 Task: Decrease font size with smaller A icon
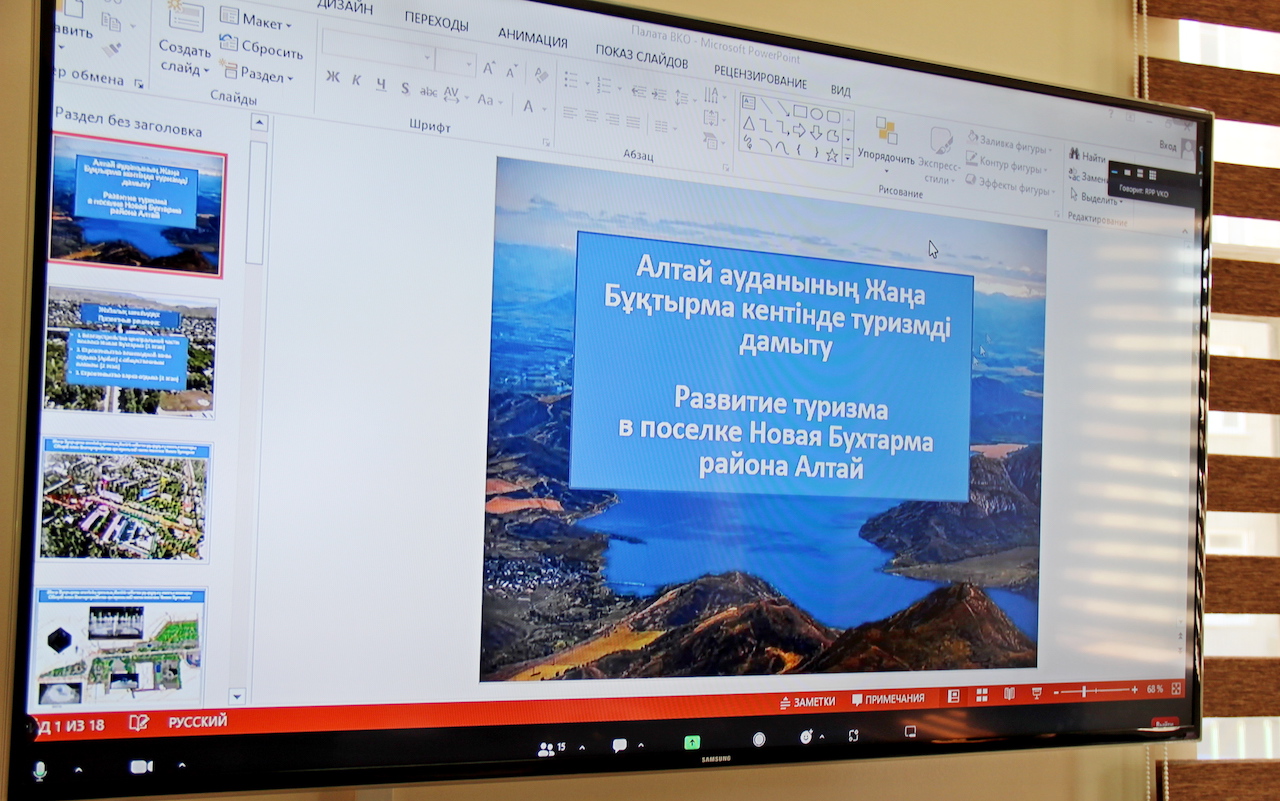click(x=512, y=72)
